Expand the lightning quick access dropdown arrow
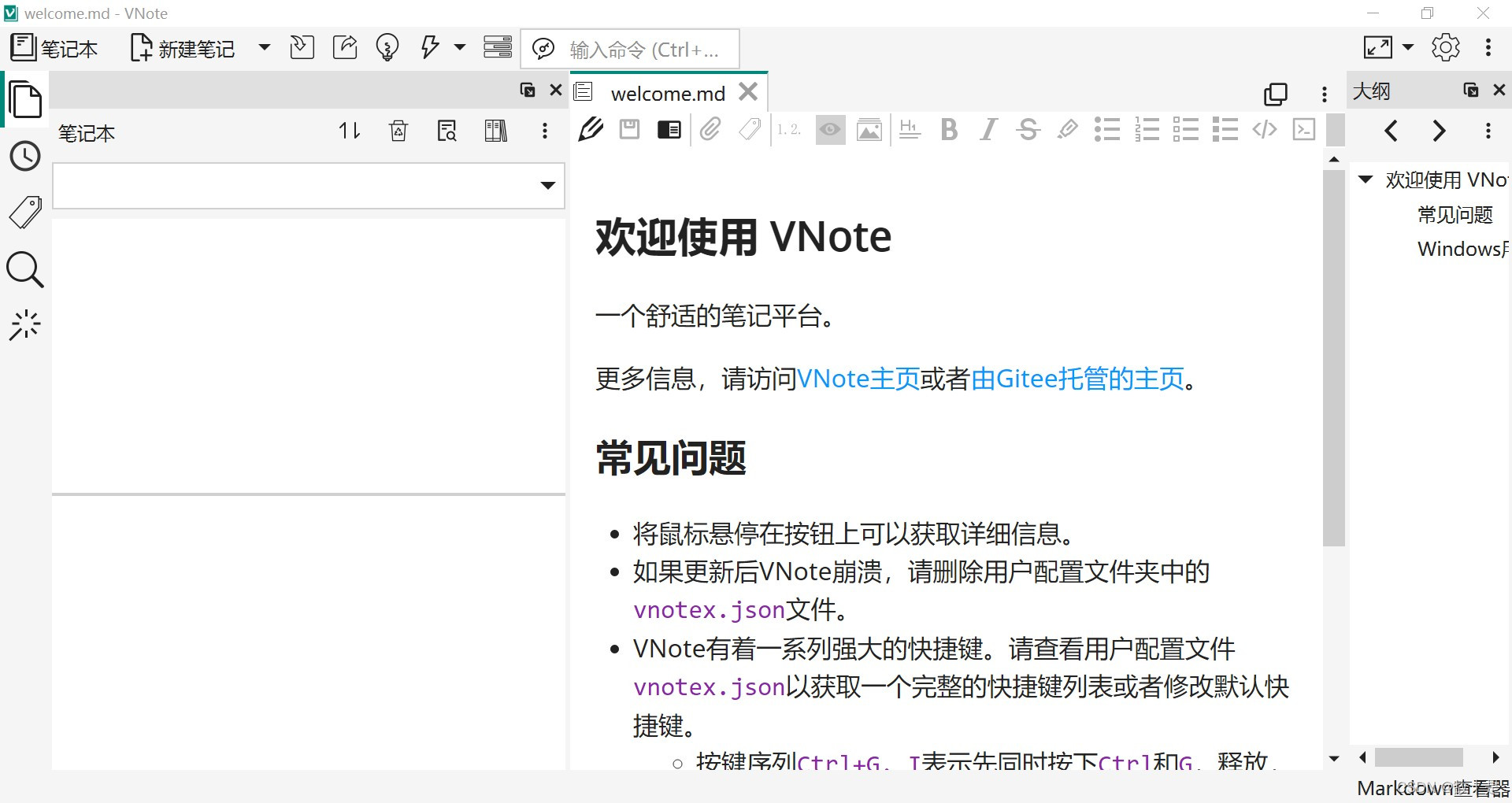This screenshot has width=1512, height=803. pyautogui.click(x=460, y=48)
